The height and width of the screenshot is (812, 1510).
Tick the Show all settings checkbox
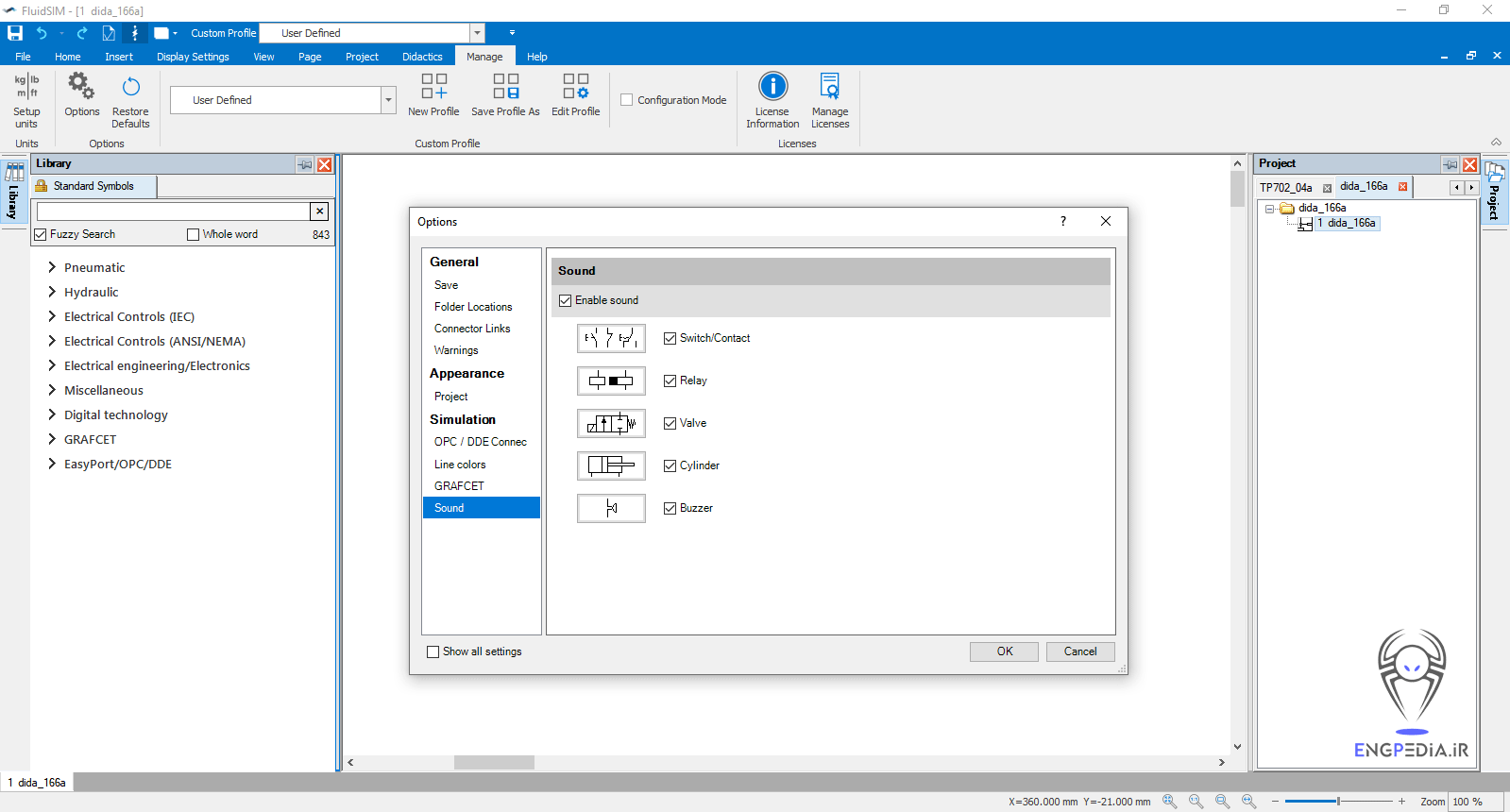433,651
